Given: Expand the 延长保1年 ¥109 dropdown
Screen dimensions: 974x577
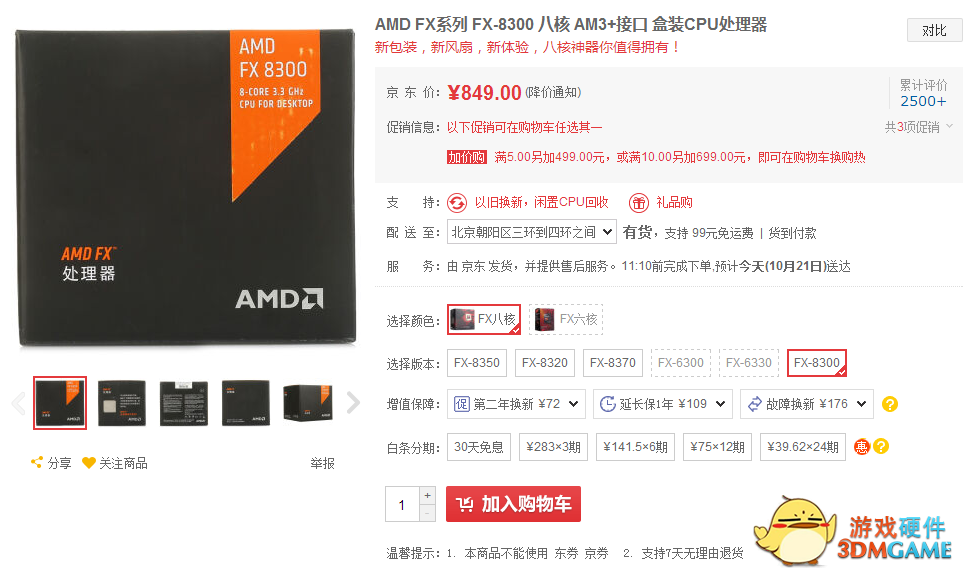Looking at the screenshot, I should click(x=663, y=404).
